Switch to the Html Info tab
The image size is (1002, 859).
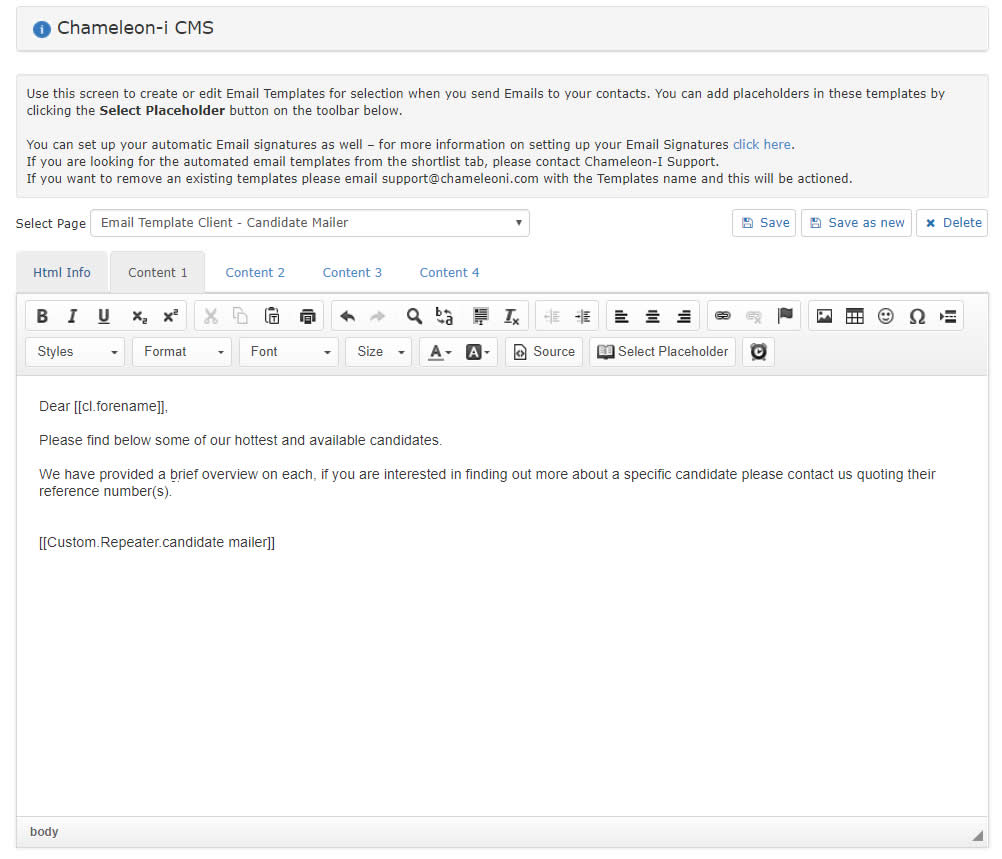pos(62,272)
